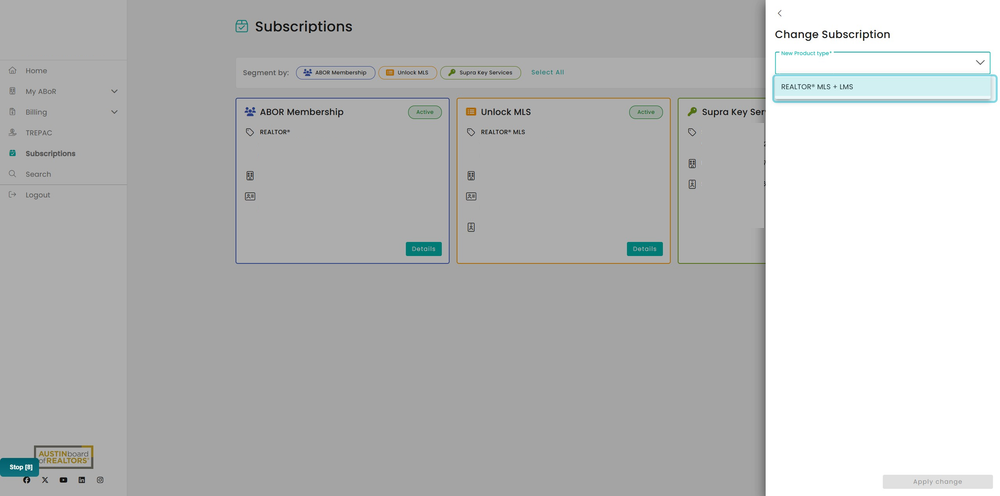Toggle the New Product type dropdown chevron
1000x496 pixels.
[x=980, y=62]
